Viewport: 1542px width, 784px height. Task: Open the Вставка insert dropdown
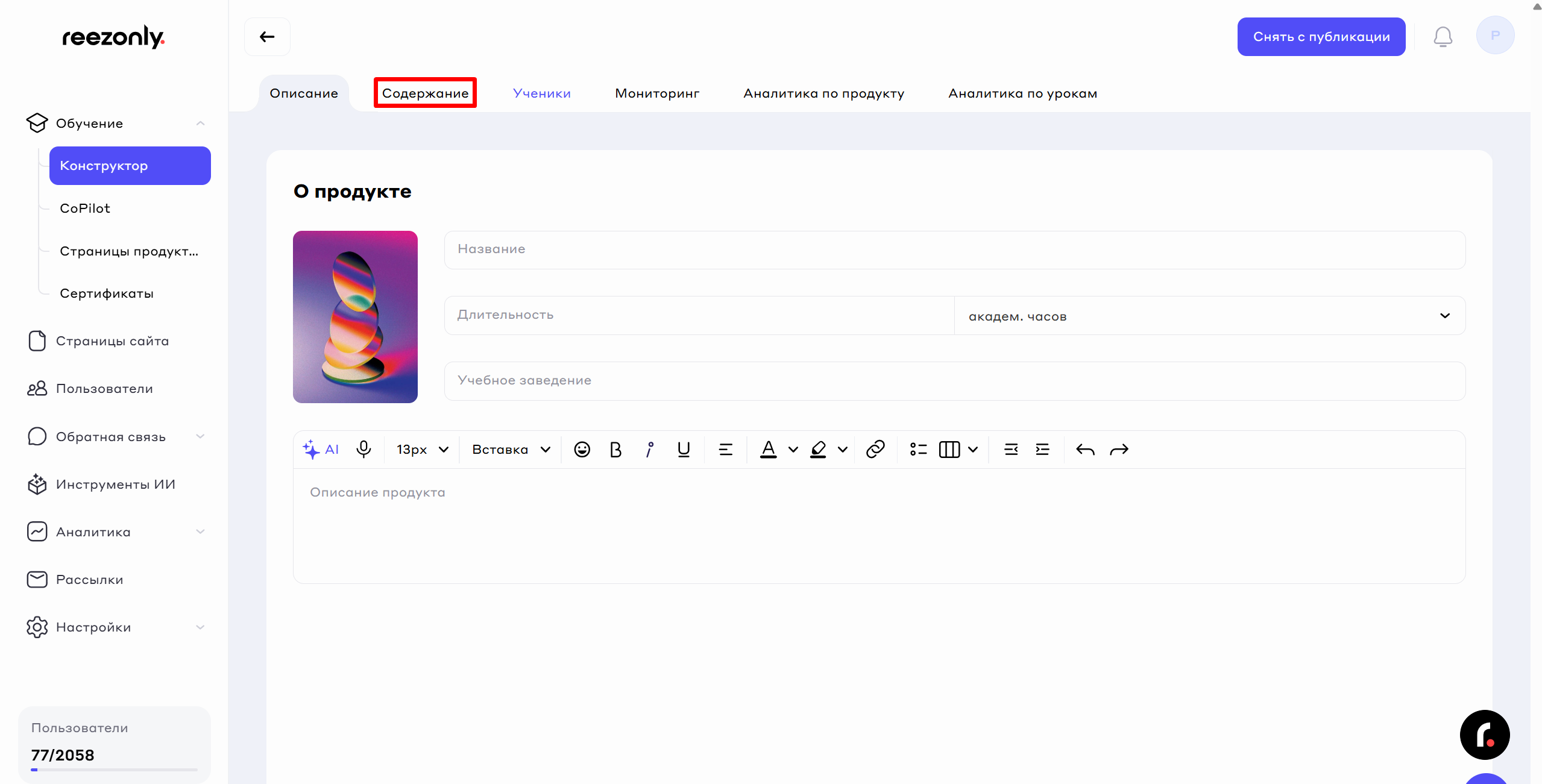511,450
